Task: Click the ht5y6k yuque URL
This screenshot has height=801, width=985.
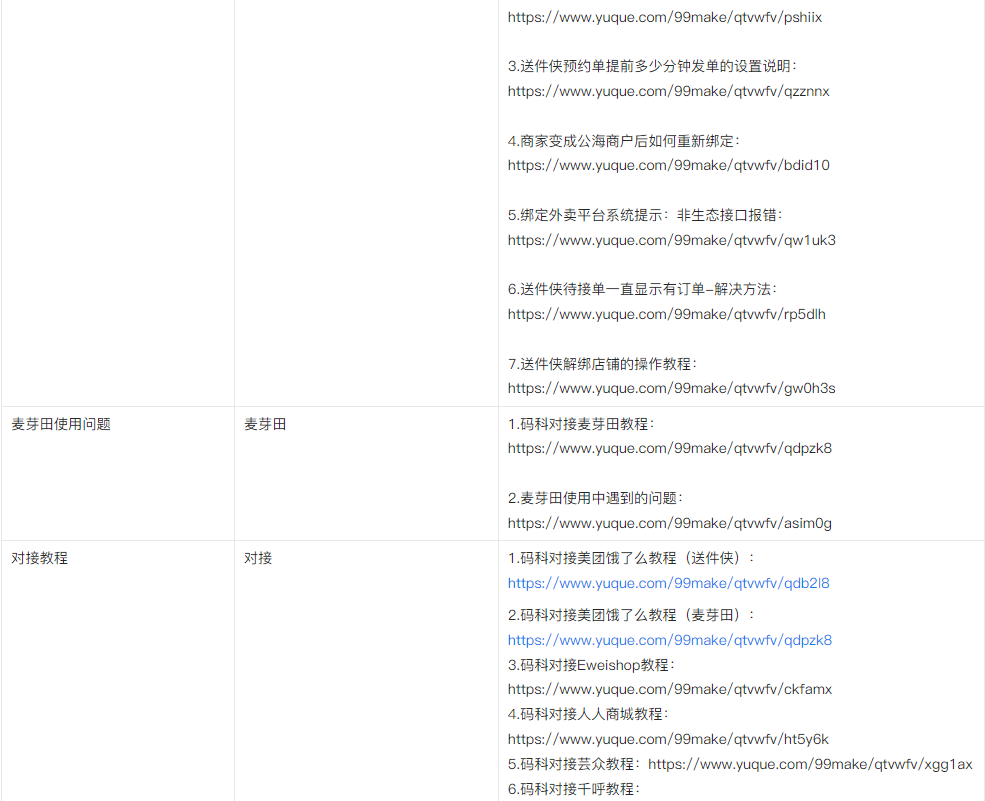Action: (x=668, y=739)
